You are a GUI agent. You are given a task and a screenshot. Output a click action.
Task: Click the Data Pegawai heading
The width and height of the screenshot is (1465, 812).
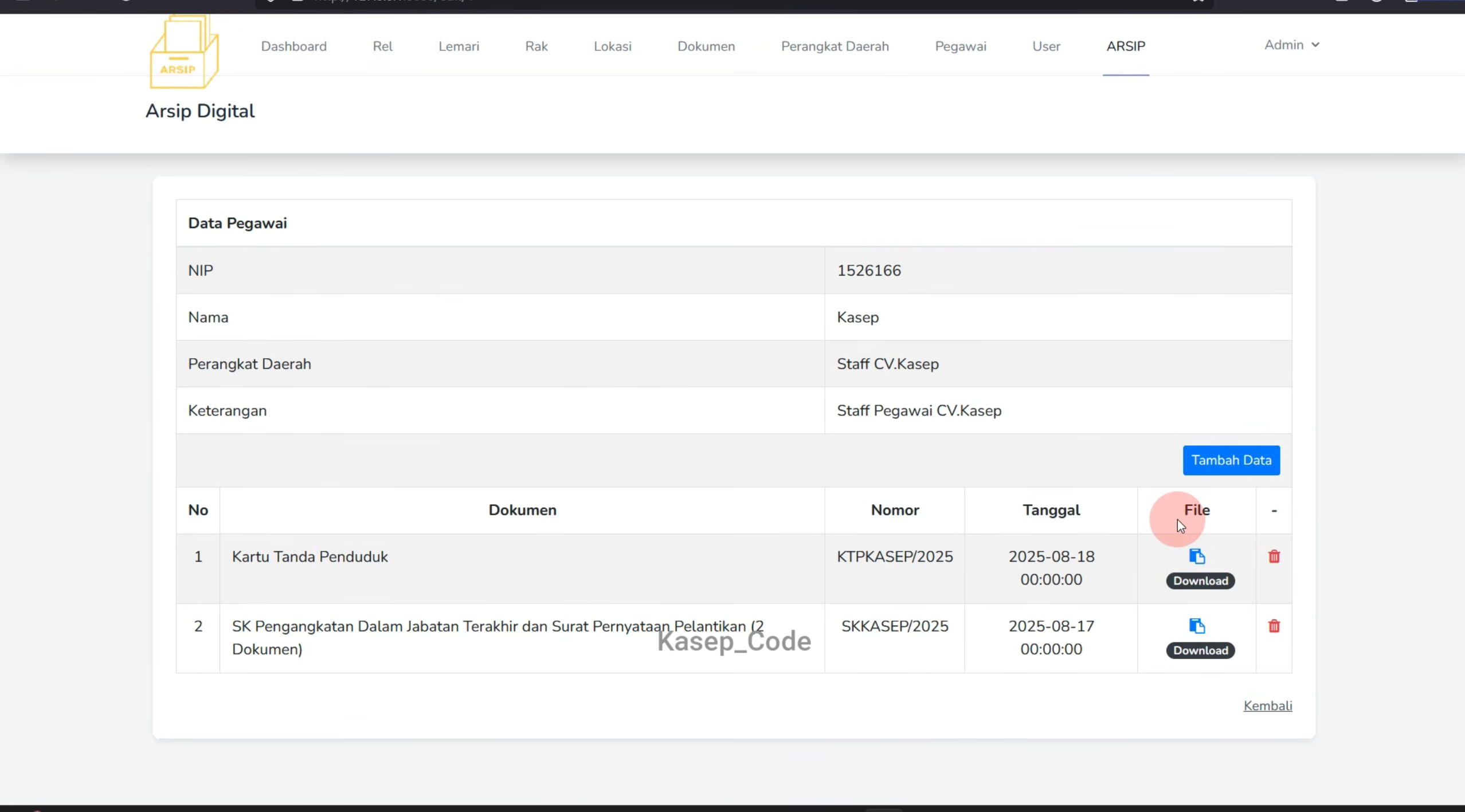[237, 223]
